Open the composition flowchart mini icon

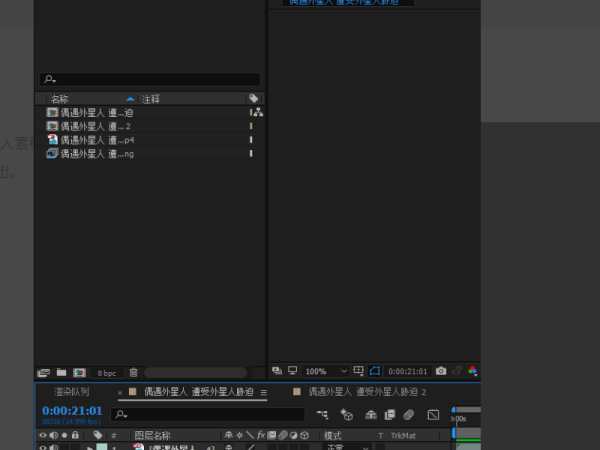(x=322, y=414)
